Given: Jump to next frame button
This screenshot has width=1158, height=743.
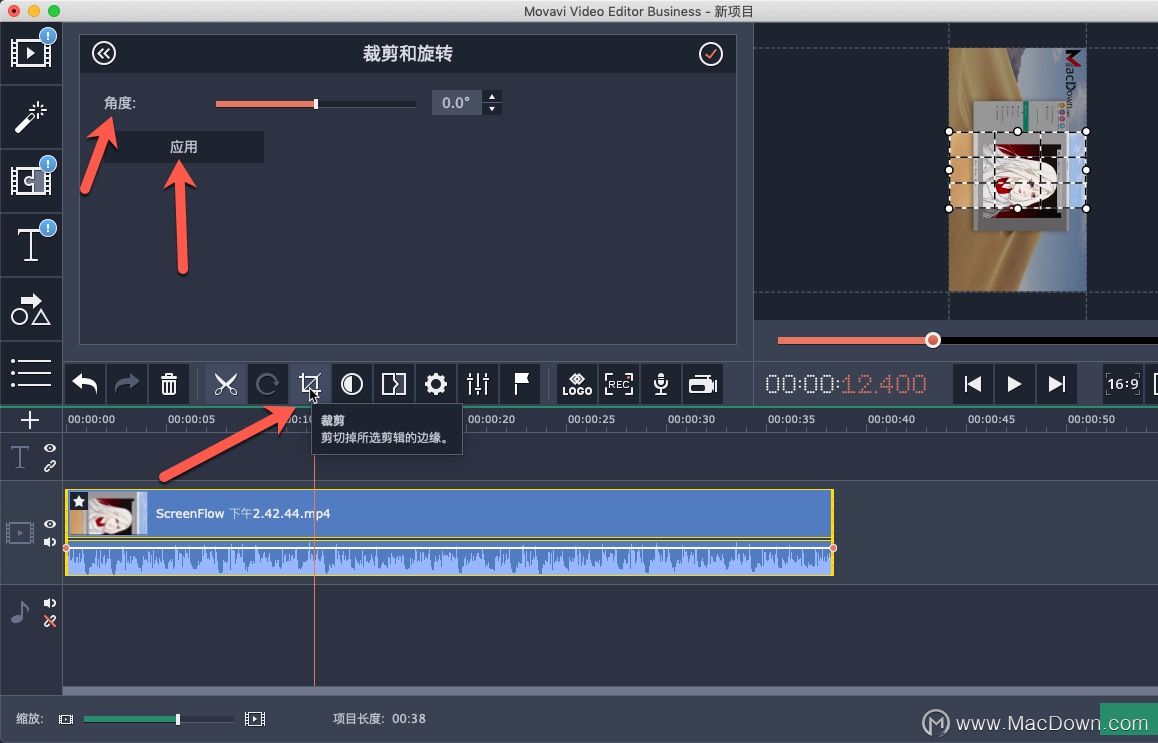Looking at the screenshot, I should click(1057, 384).
